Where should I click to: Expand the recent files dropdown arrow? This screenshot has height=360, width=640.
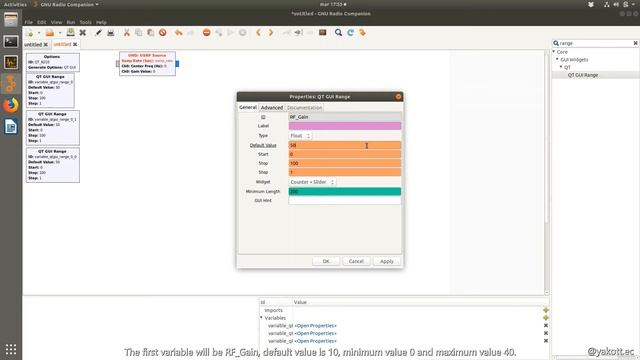click(60, 33)
